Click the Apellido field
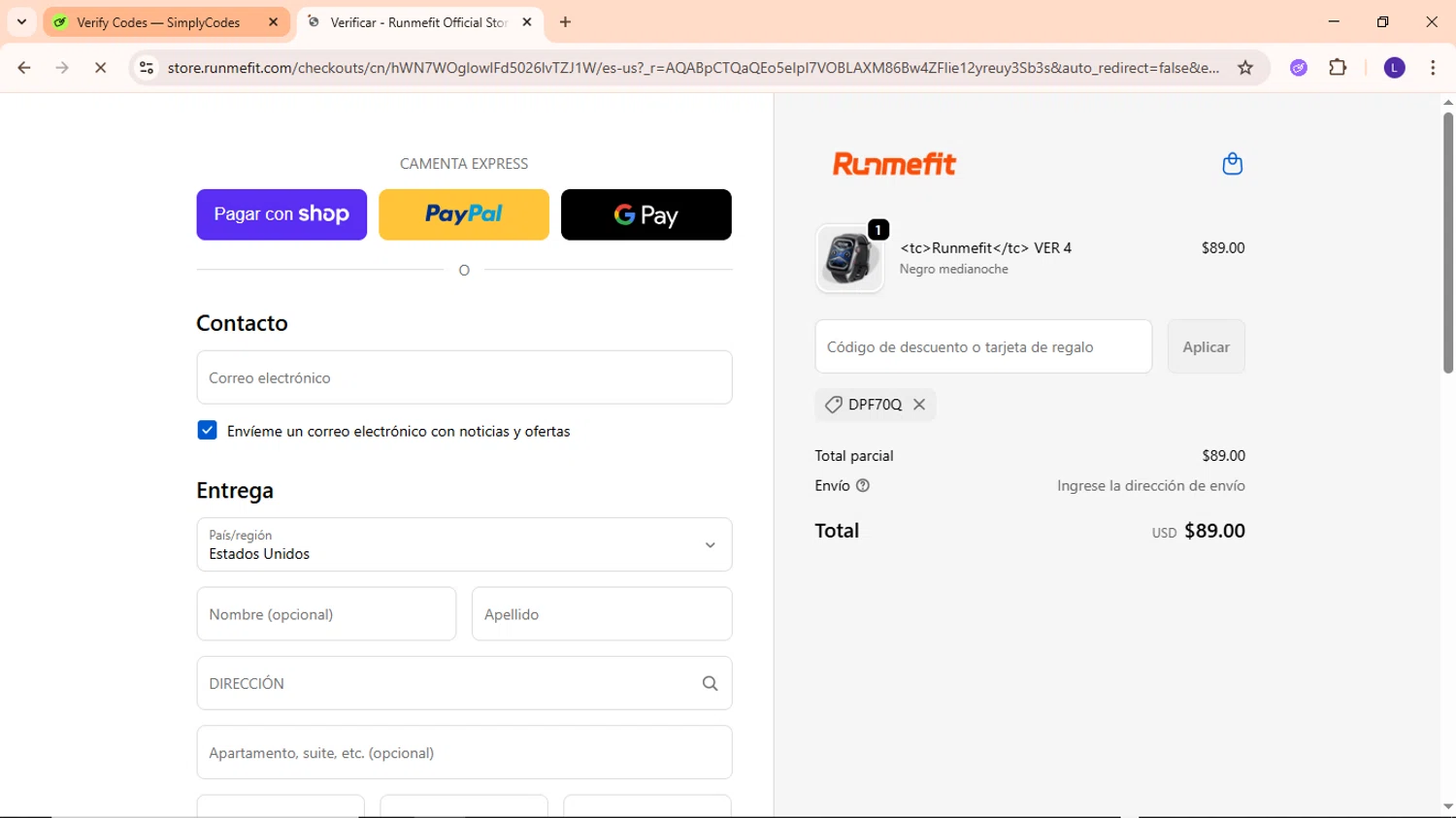 pos(602,614)
